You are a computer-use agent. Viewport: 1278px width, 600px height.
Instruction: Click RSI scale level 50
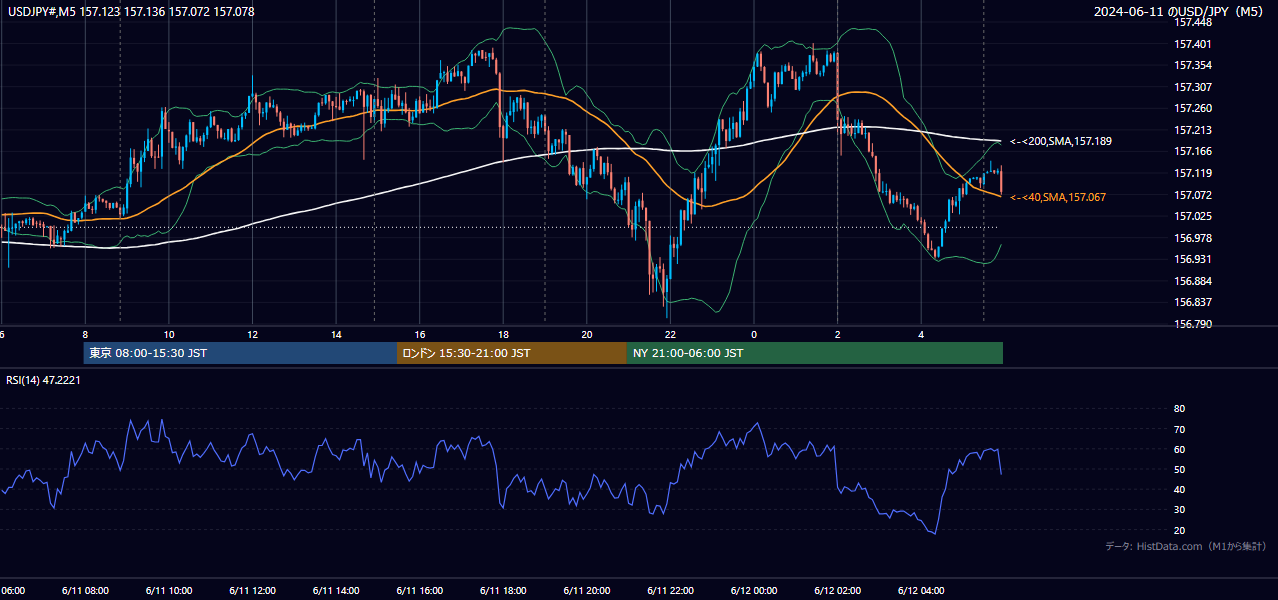1179,469
